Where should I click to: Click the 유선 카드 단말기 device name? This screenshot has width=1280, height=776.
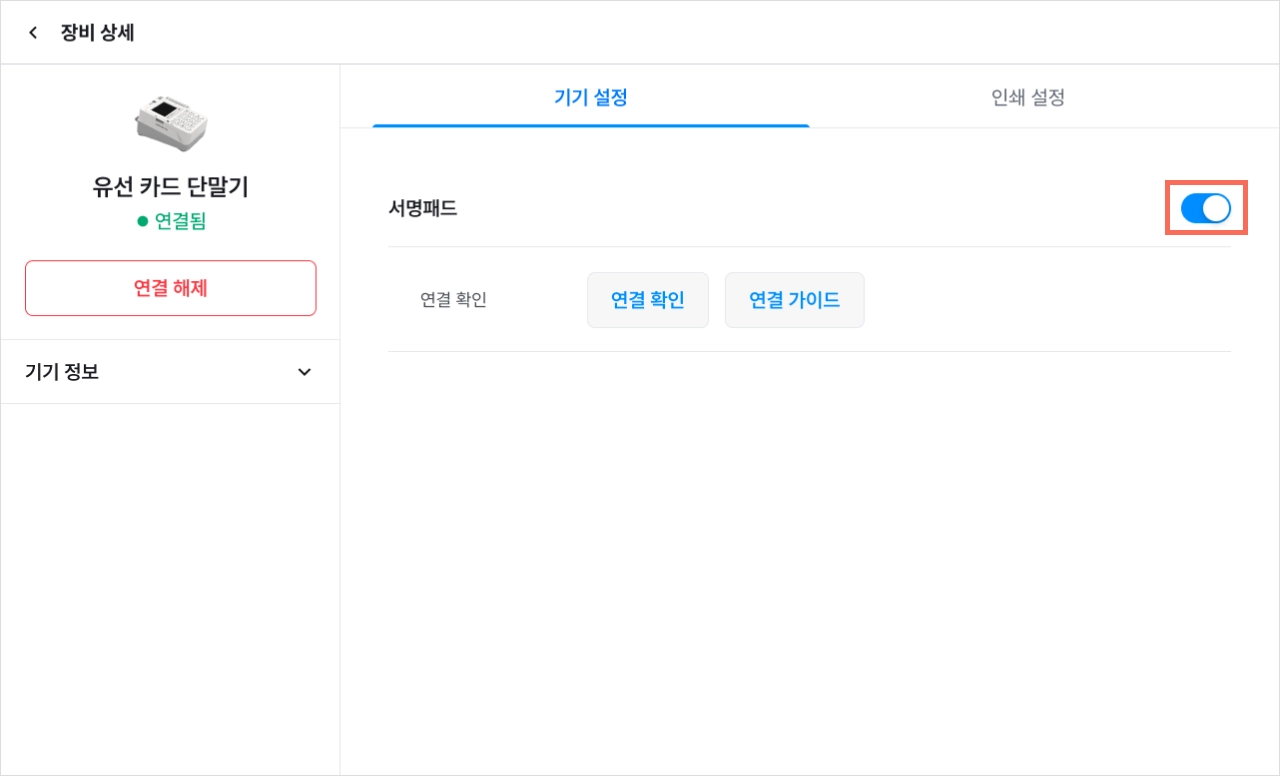(x=171, y=187)
